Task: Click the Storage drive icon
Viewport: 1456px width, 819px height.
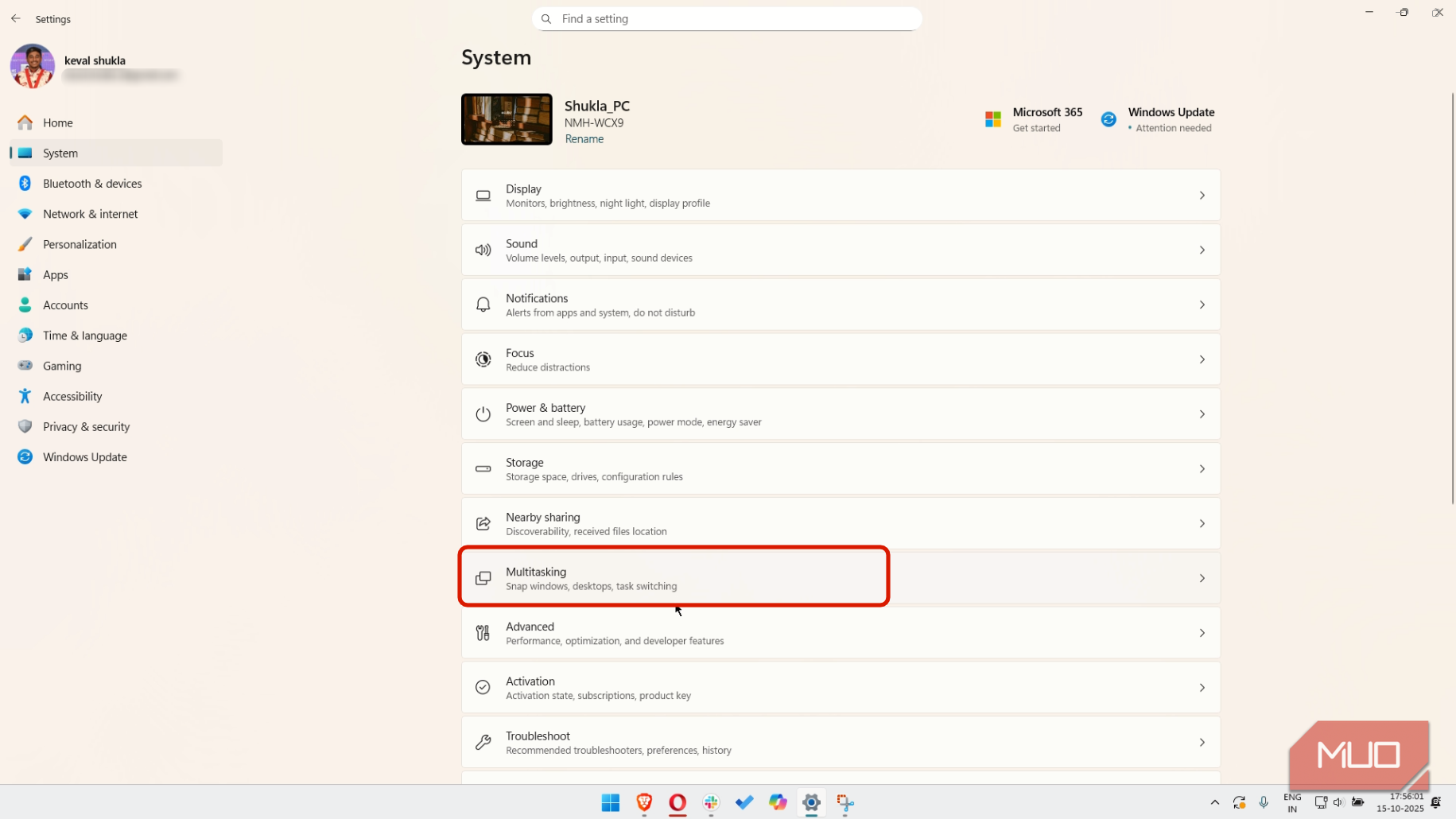Action: (x=483, y=469)
